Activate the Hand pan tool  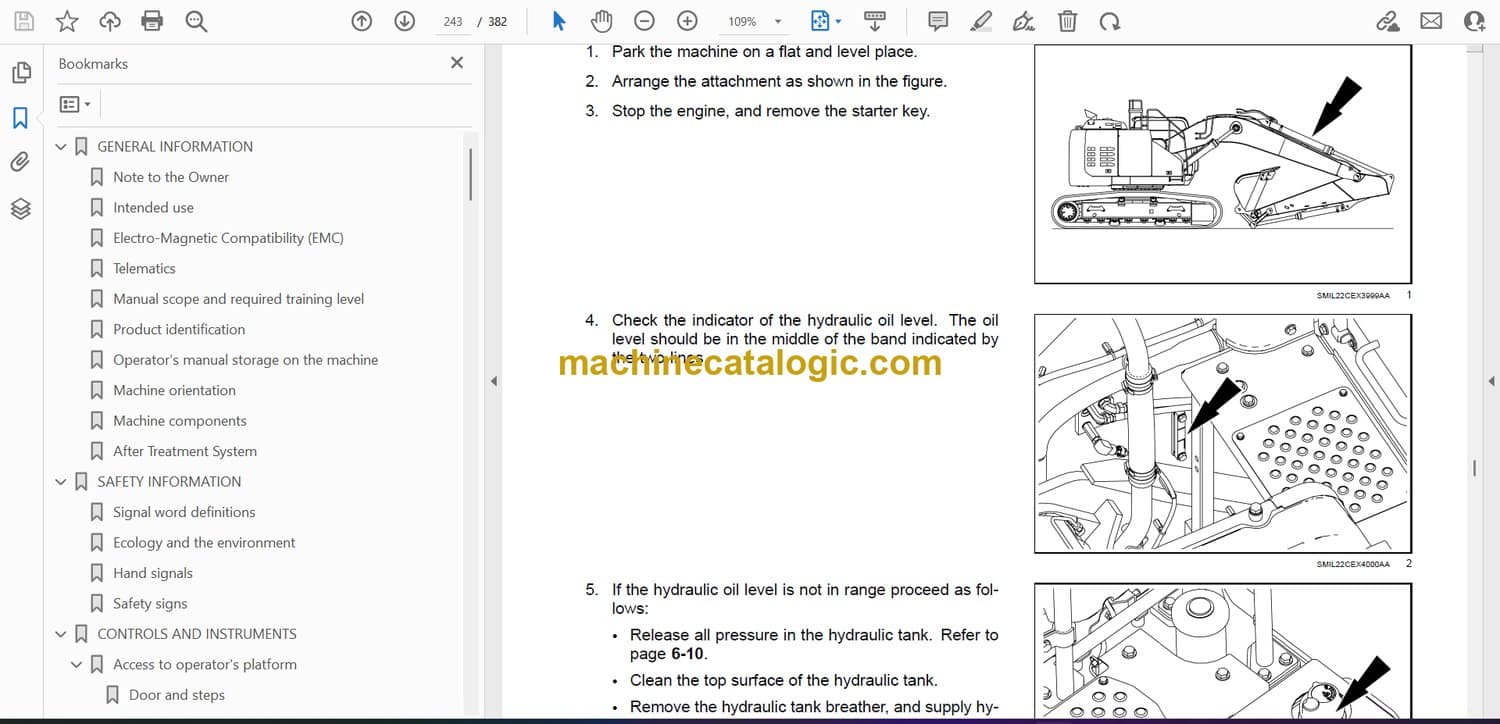[601, 21]
